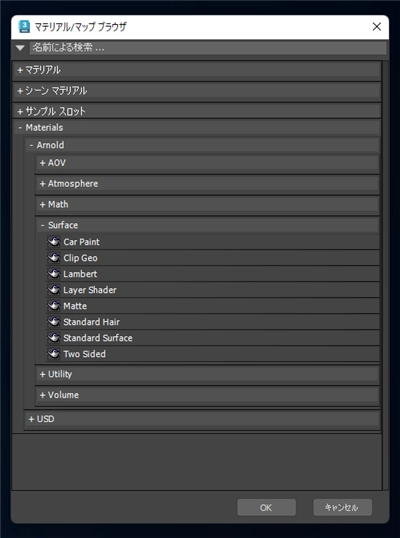Click the Car Paint material teapot icon
Screen dimensions: 400x538
click(x=54, y=242)
